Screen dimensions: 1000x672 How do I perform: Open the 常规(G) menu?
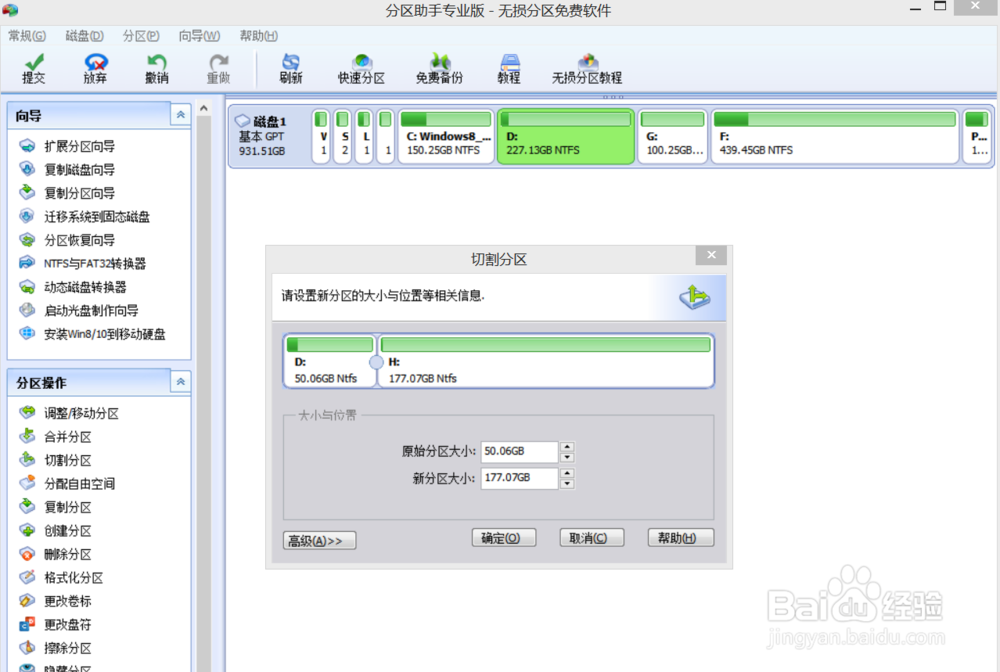tap(27, 36)
